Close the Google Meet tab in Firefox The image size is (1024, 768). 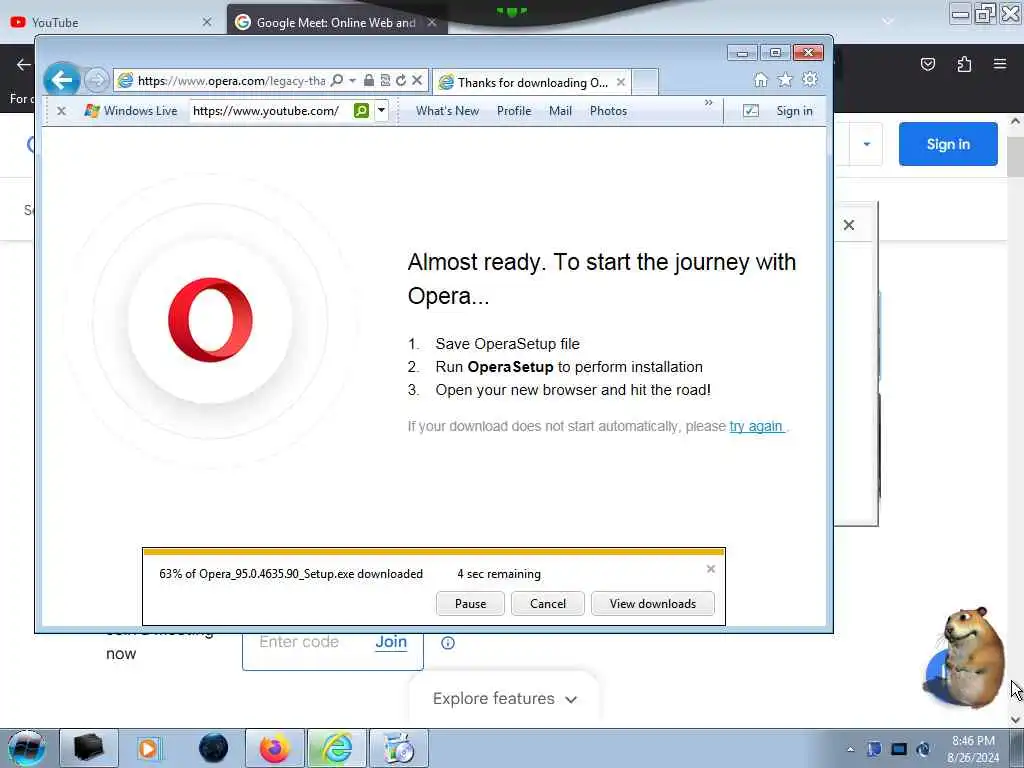click(x=432, y=22)
